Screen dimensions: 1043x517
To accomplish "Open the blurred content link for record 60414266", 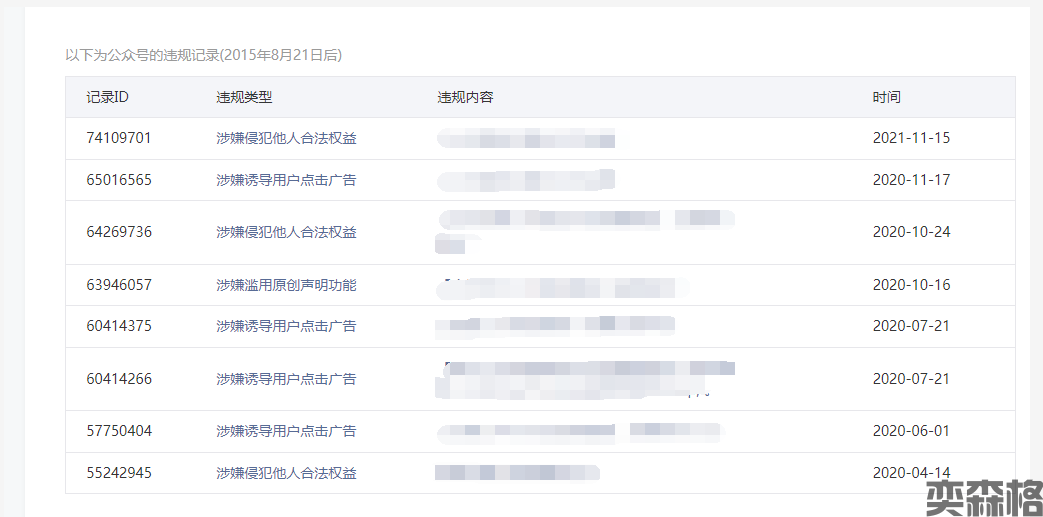I will [x=585, y=379].
